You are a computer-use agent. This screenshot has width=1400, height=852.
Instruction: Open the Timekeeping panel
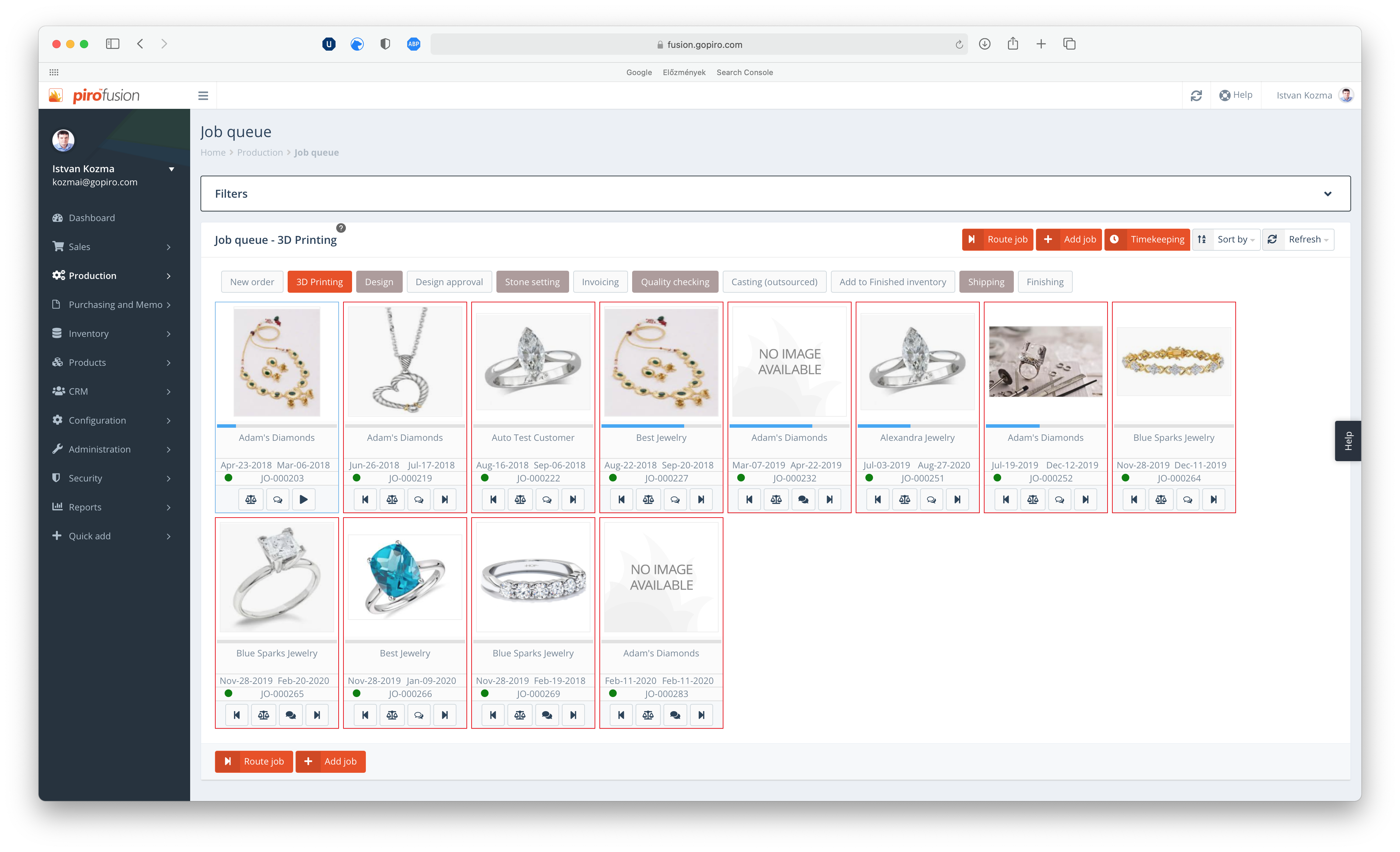pyautogui.click(x=1147, y=239)
